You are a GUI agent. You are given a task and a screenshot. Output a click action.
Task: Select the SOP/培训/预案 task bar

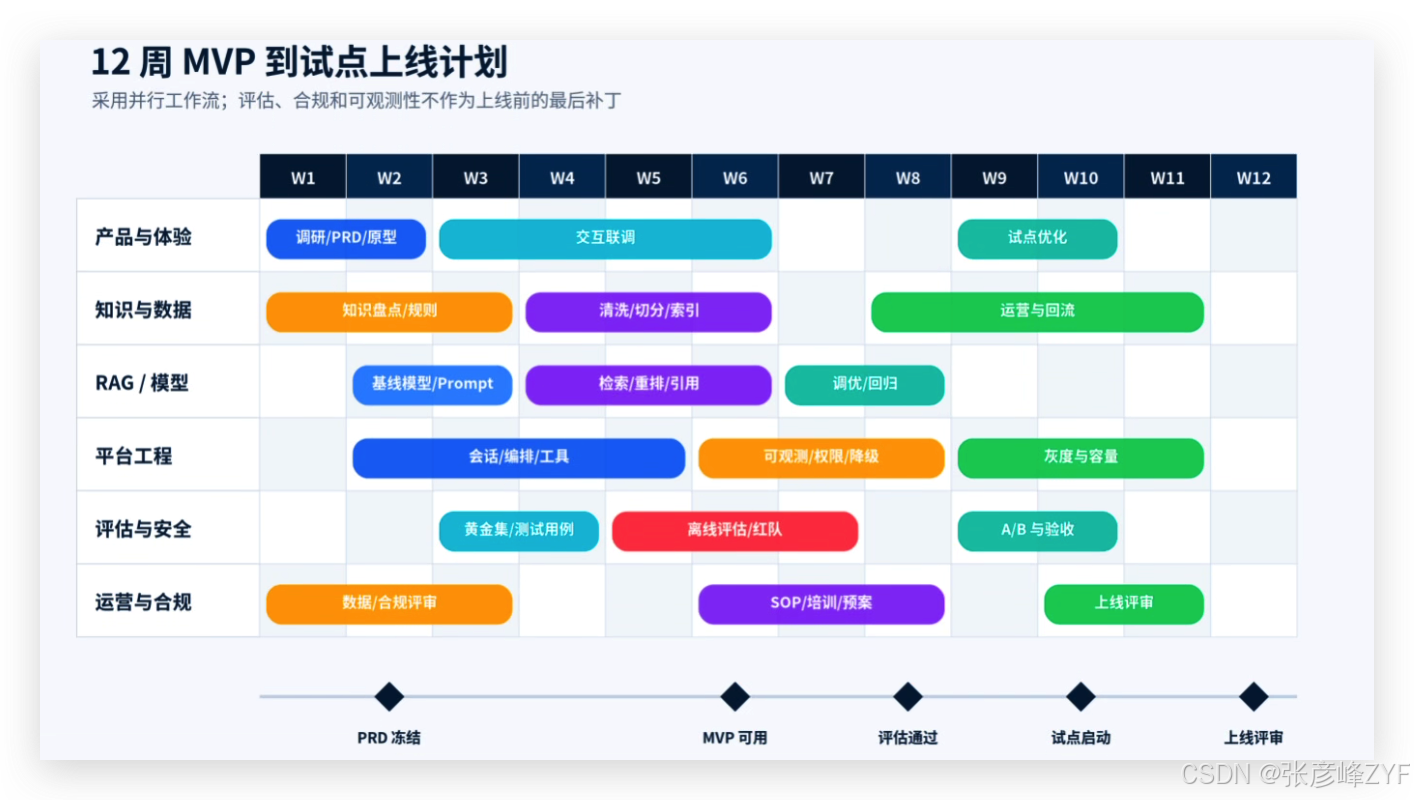click(821, 604)
